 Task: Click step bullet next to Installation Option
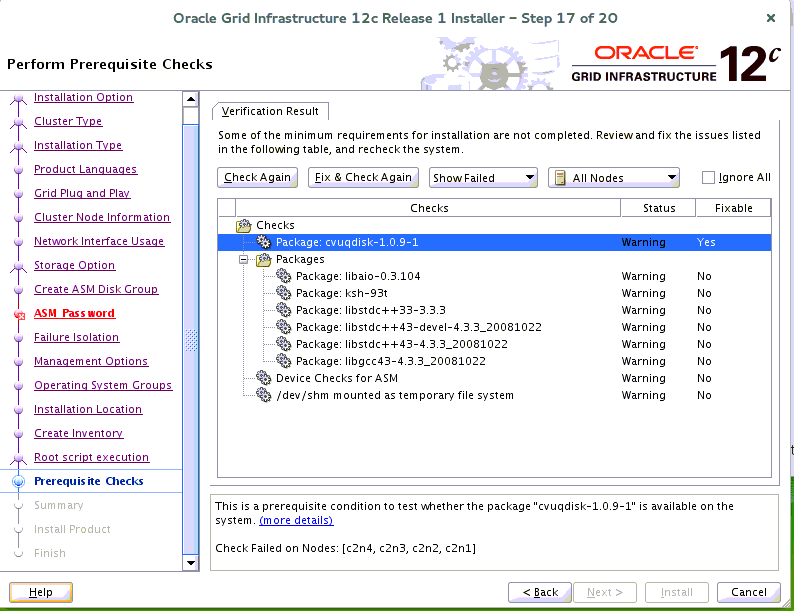[x=18, y=98]
